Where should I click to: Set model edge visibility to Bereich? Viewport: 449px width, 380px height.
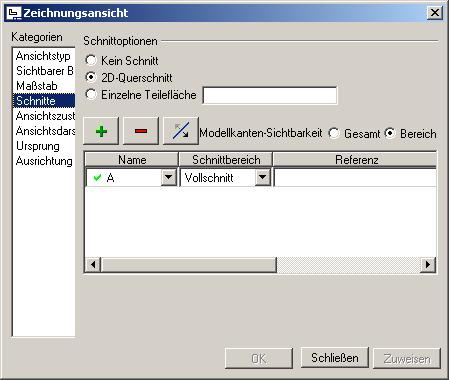(390, 133)
